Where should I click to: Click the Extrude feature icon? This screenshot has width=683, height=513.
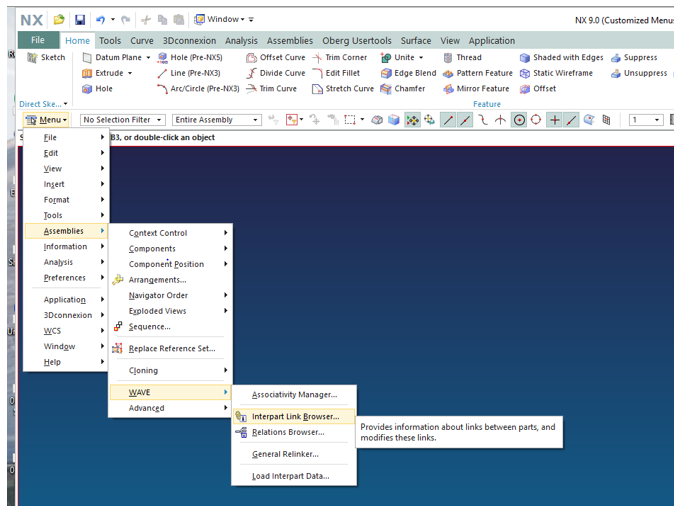tap(87, 73)
